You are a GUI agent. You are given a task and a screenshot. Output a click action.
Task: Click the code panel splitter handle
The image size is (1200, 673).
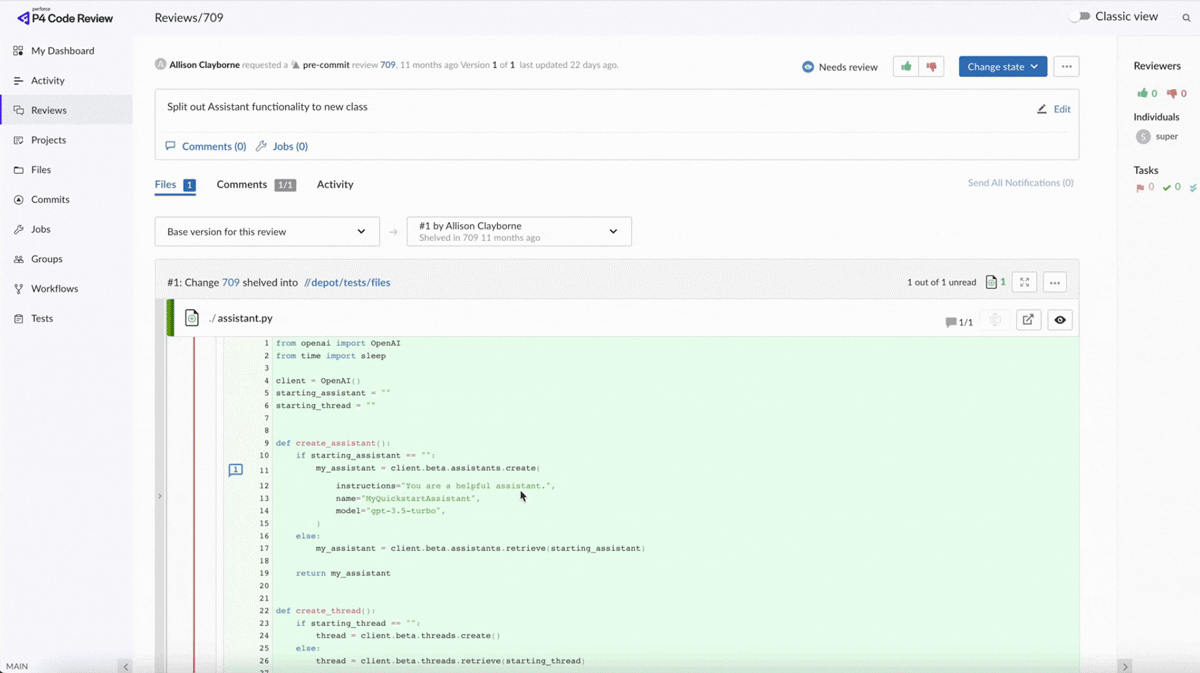click(x=159, y=496)
